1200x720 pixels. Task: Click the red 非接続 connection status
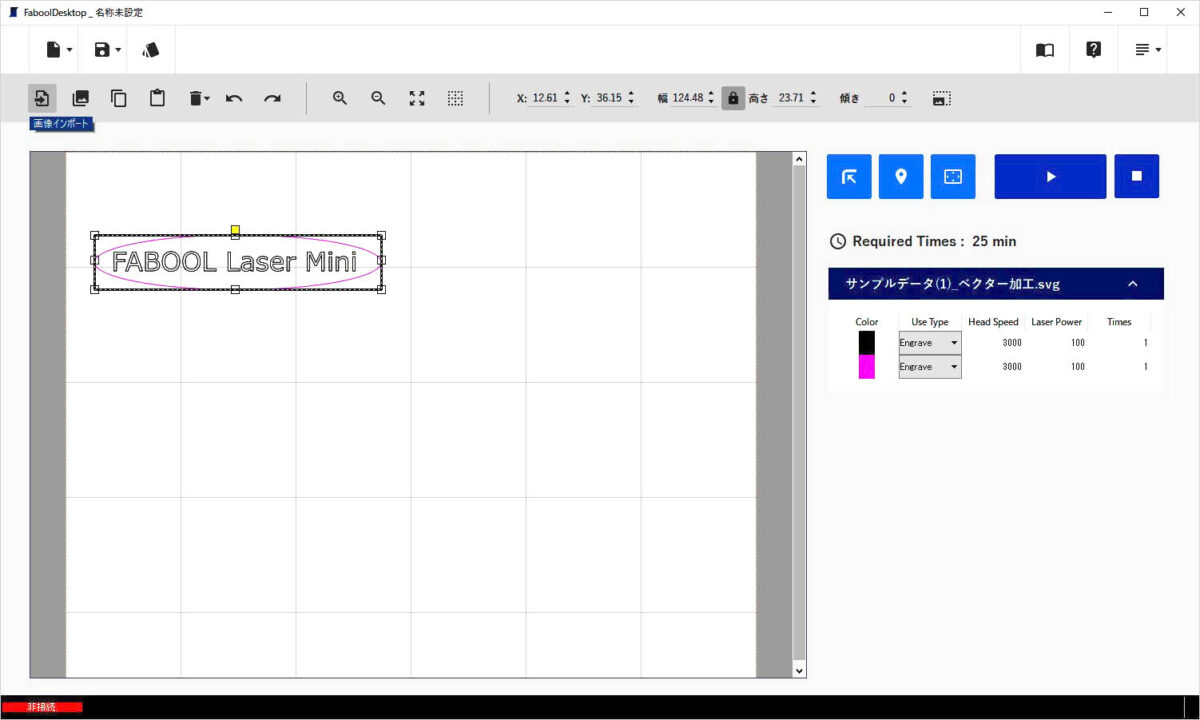(x=42, y=707)
